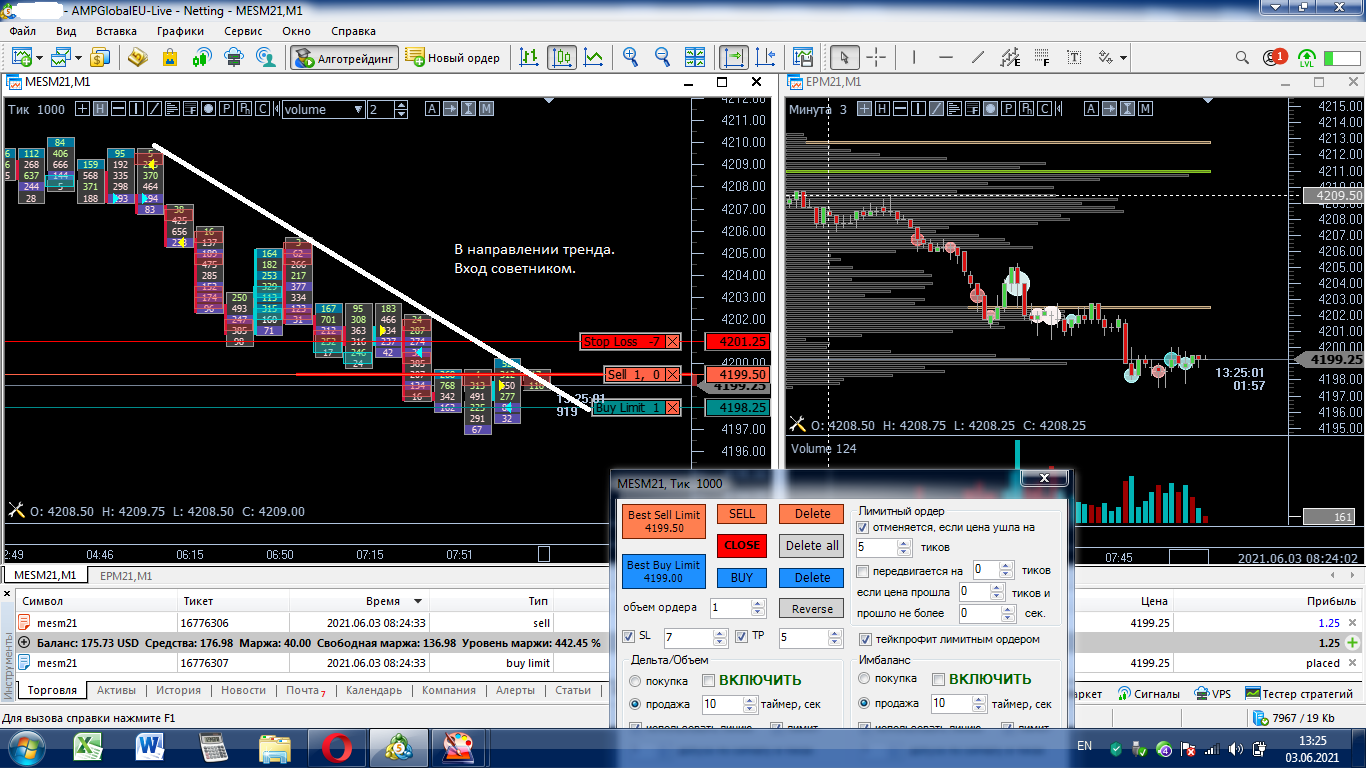This screenshot has width=1366, height=768.
Task: Select покупка radio in Имбаланс group
Action: (x=865, y=679)
